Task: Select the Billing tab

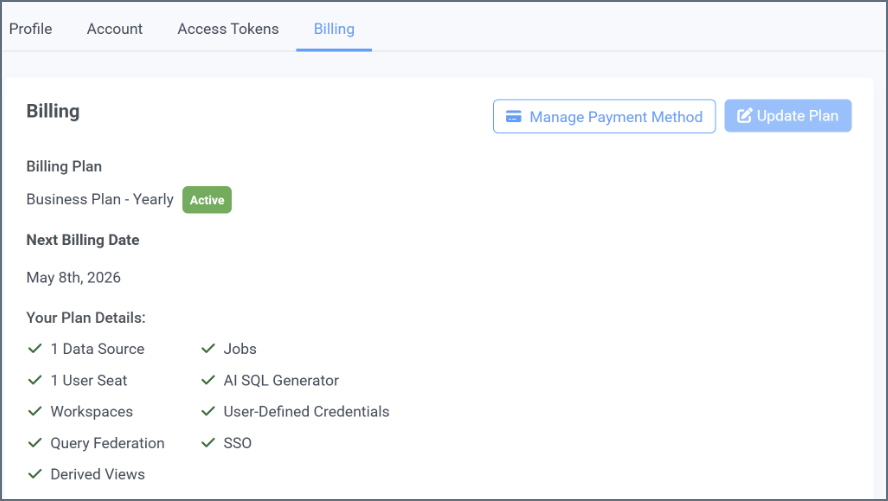Action: coord(334,29)
